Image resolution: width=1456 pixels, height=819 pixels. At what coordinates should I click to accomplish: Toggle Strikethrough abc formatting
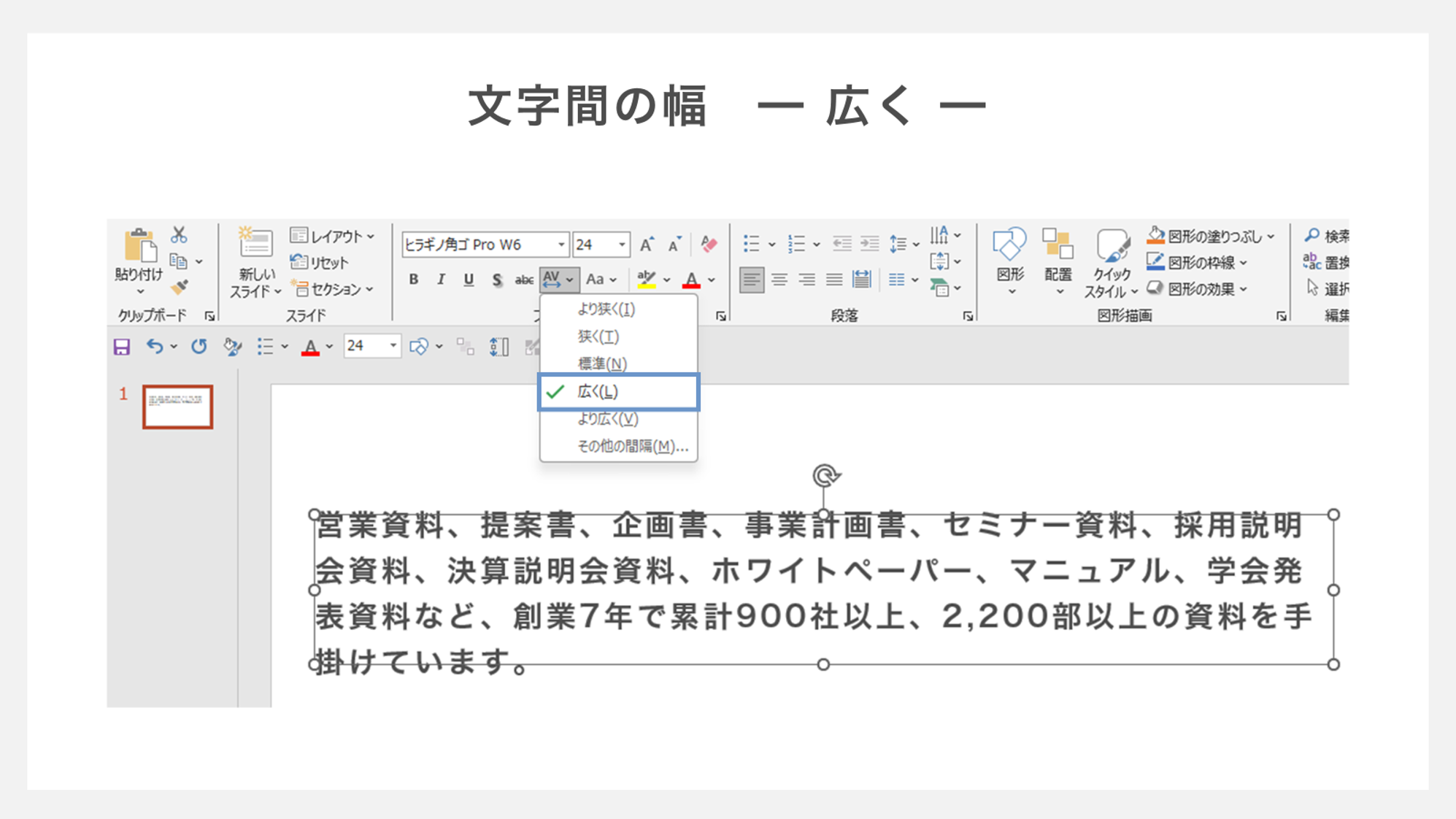click(x=524, y=280)
